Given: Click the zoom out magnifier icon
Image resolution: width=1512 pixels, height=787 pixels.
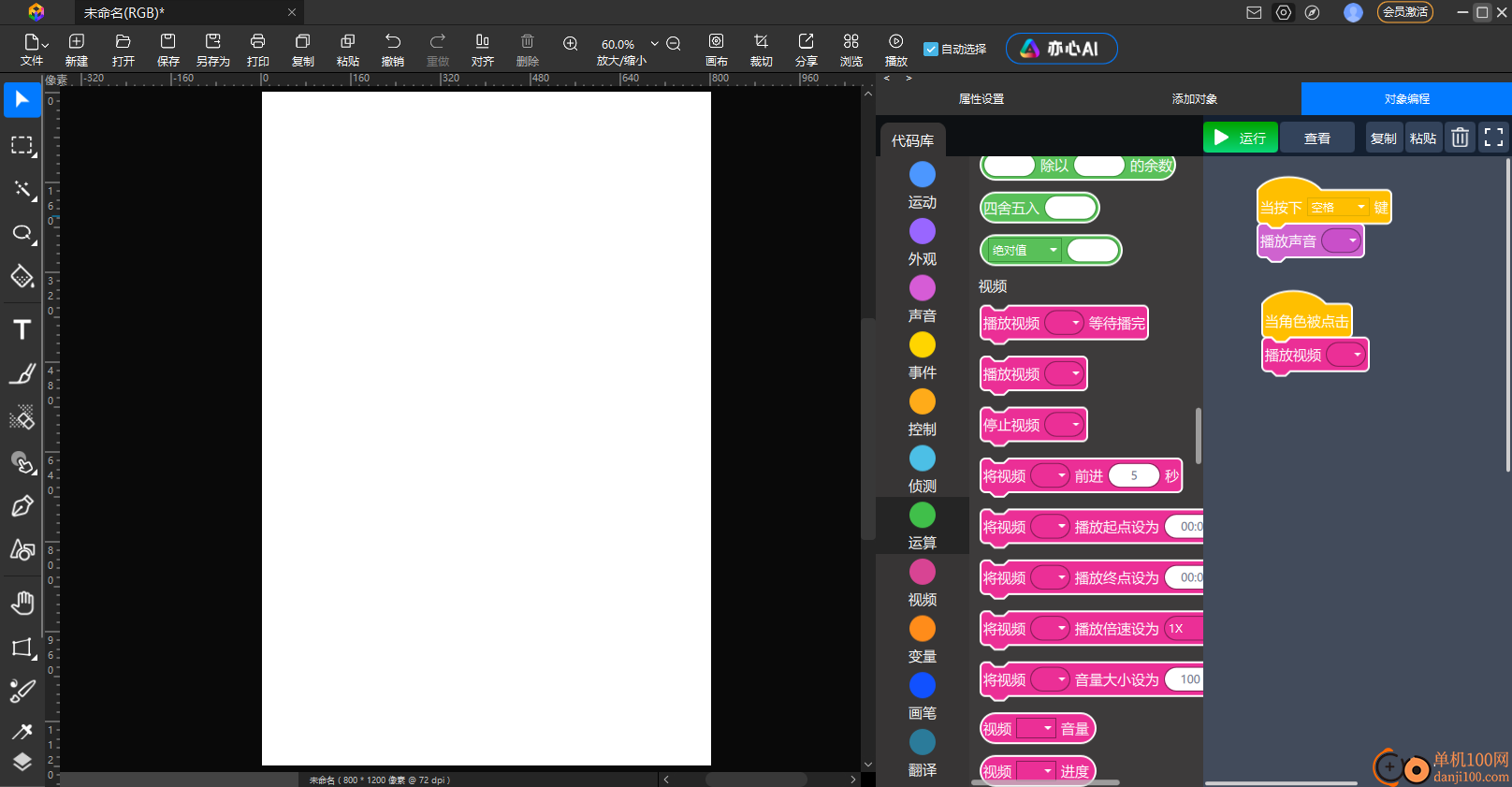Looking at the screenshot, I should [674, 44].
